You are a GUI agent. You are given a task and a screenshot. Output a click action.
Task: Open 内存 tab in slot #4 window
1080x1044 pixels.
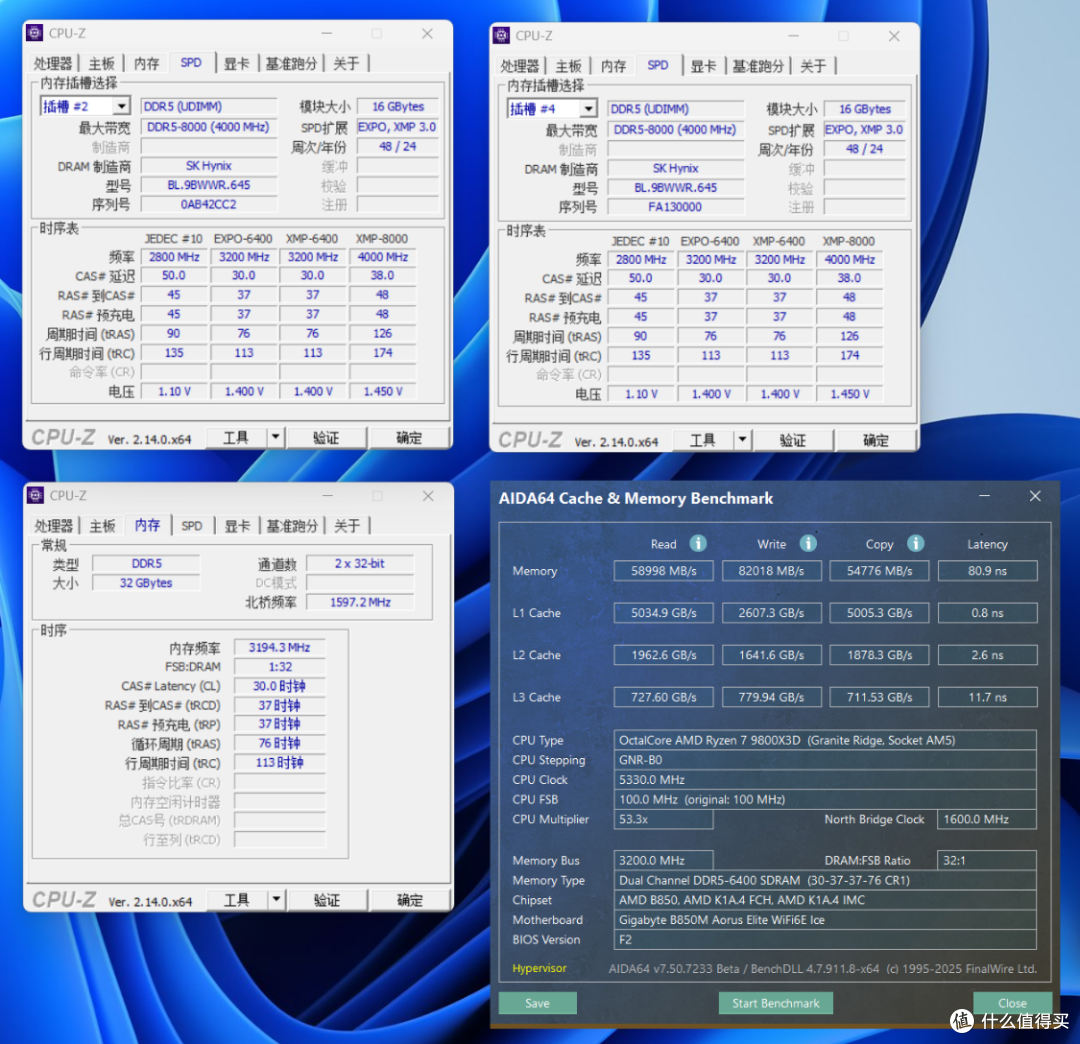point(613,66)
